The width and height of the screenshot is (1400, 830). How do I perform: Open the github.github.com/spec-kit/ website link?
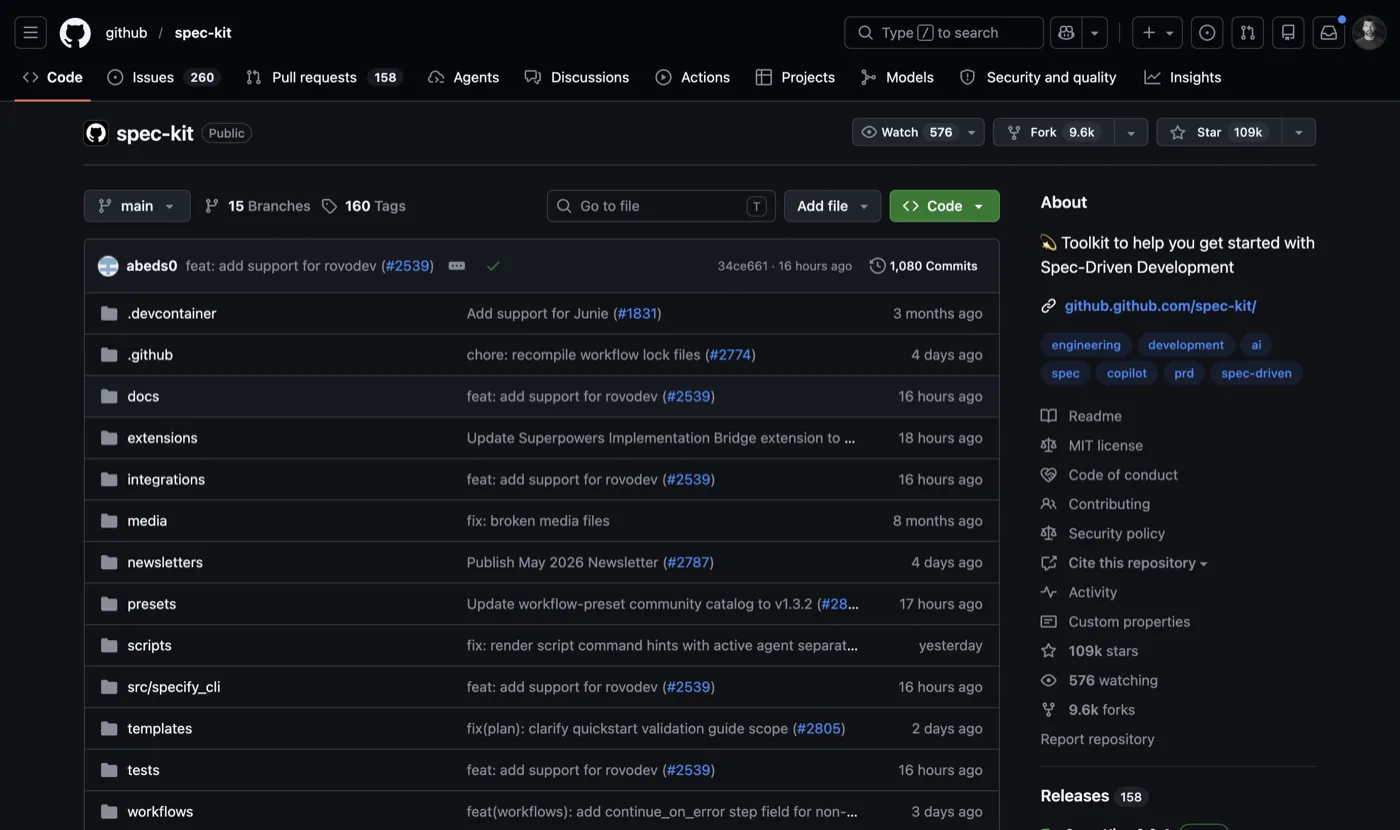[1160, 306]
